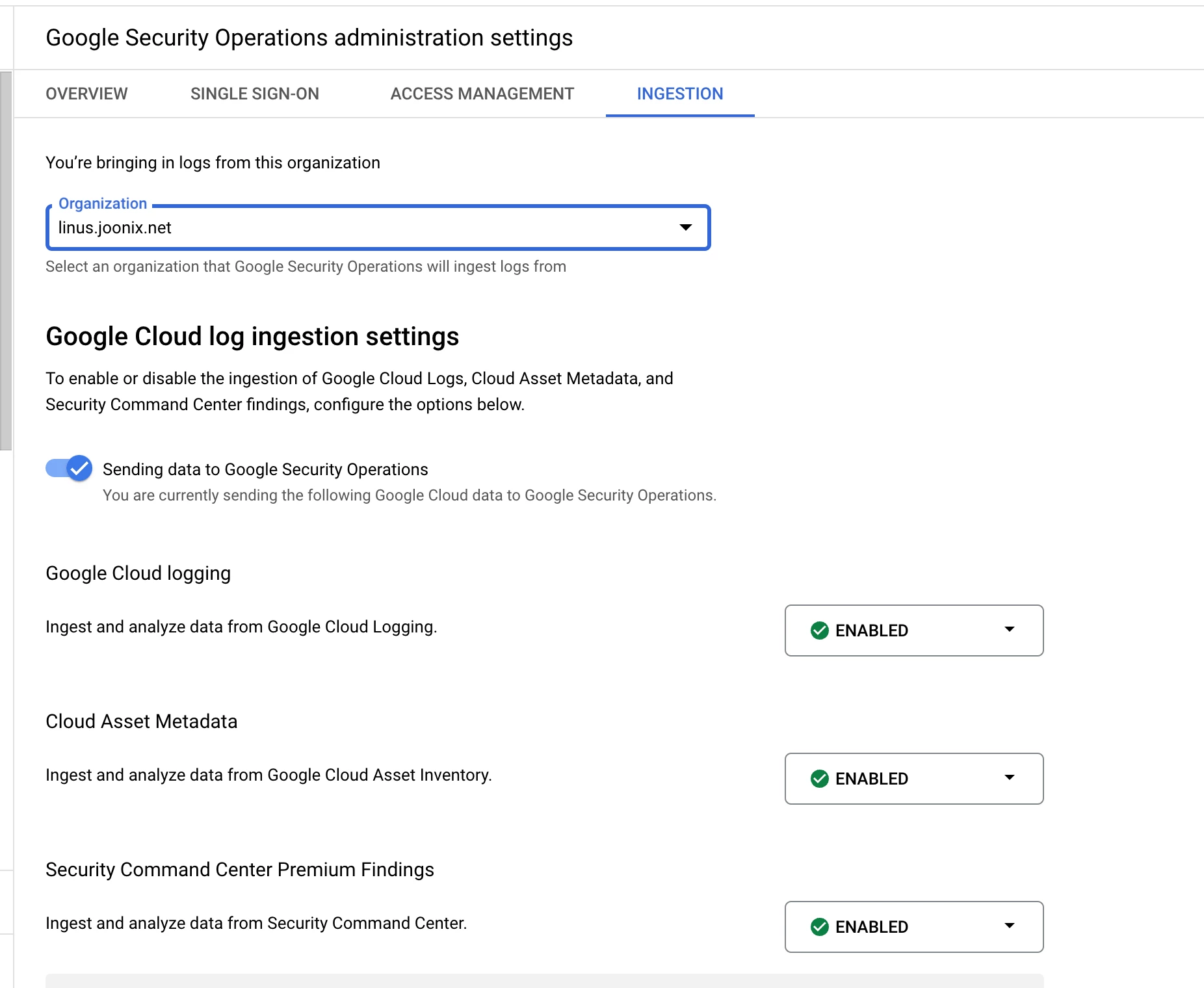Click 'Google Security Operations administration settings' title
This screenshot has height=988, width=1204.
(309, 38)
